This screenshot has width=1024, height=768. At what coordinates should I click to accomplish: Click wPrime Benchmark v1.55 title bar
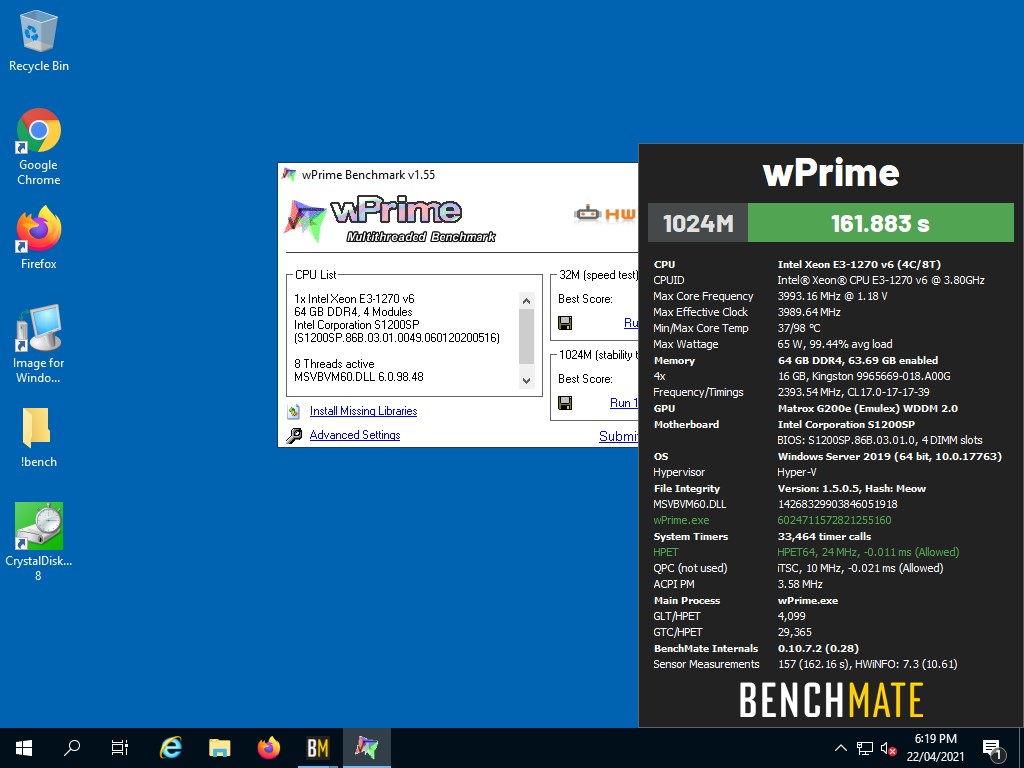(457, 174)
